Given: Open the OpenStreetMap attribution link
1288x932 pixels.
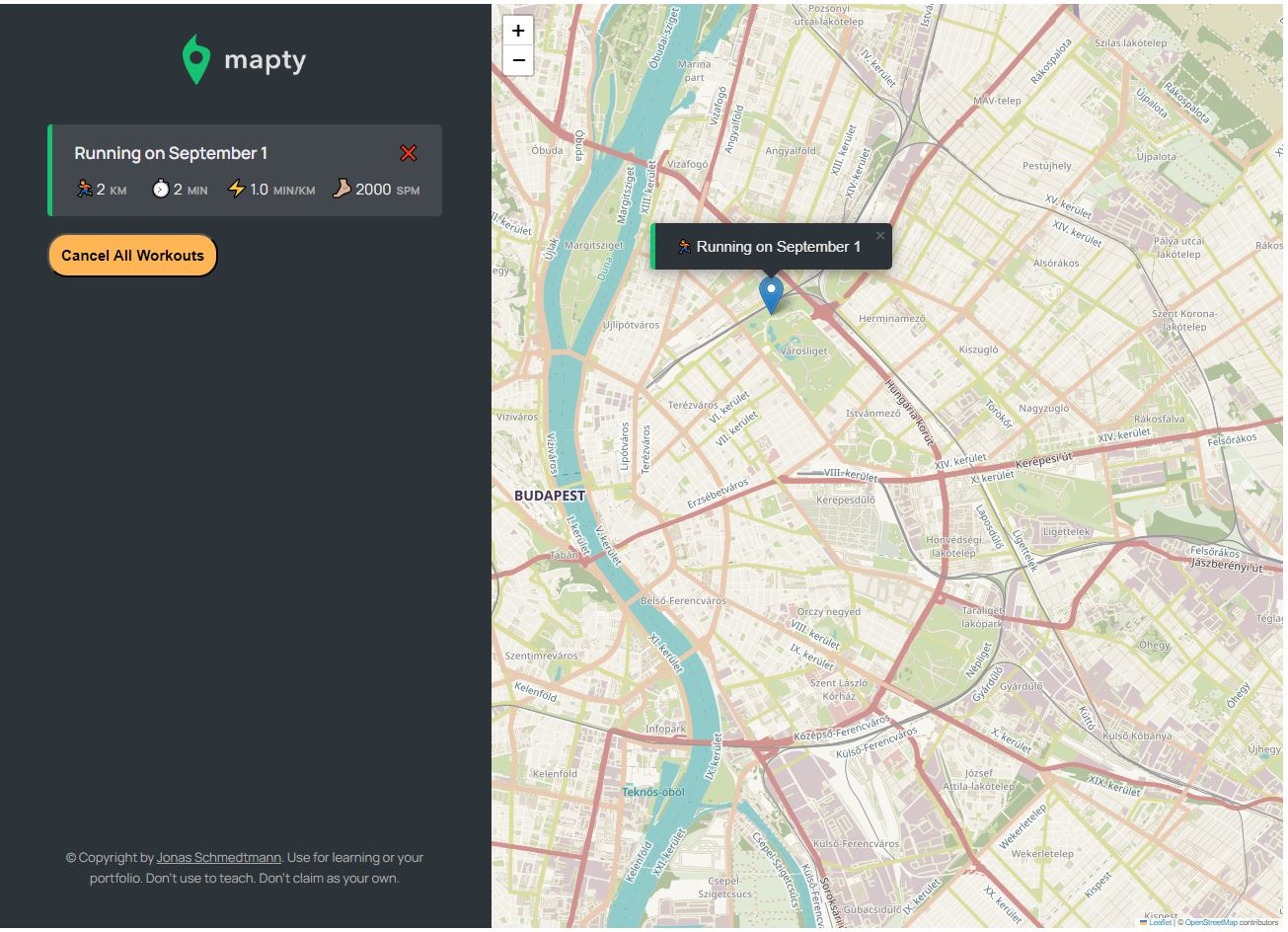Looking at the screenshot, I should tap(1211, 922).
